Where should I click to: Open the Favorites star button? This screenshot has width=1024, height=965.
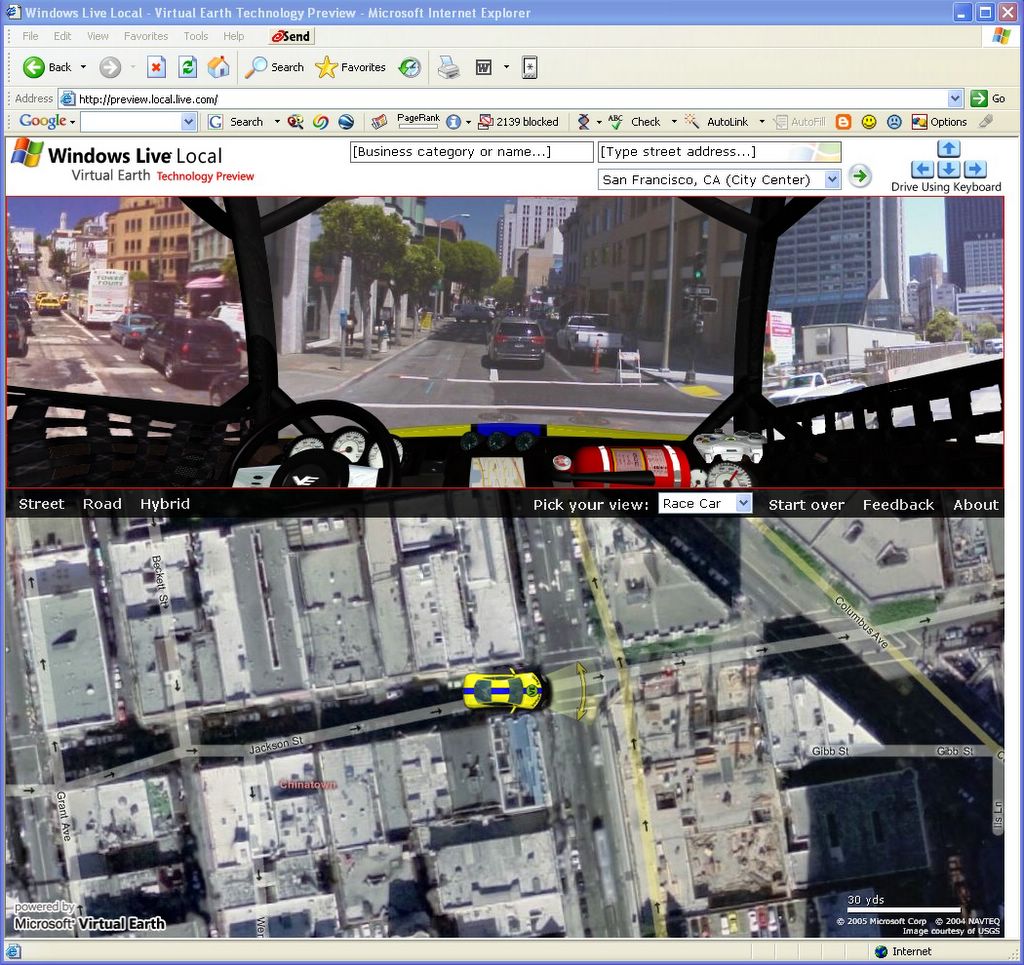coord(350,67)
